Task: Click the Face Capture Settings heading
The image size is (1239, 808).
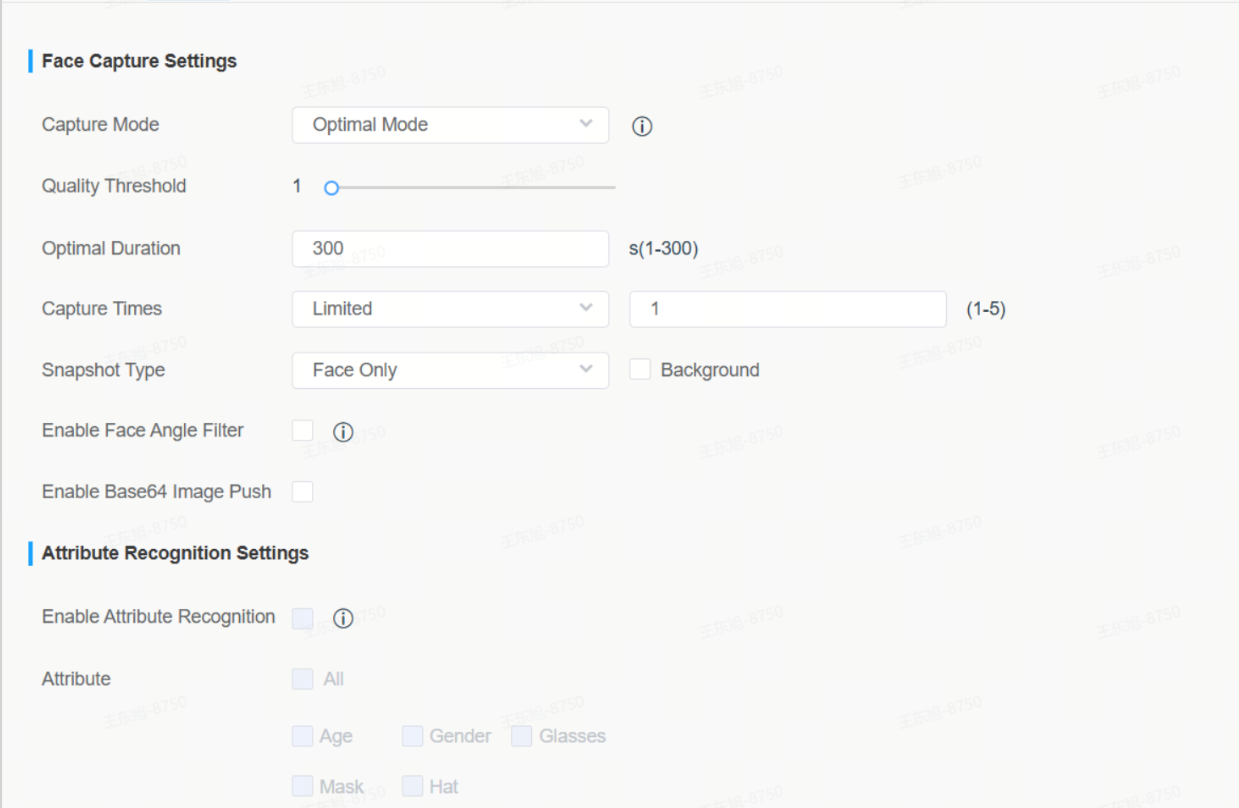Action: [139, 61]
